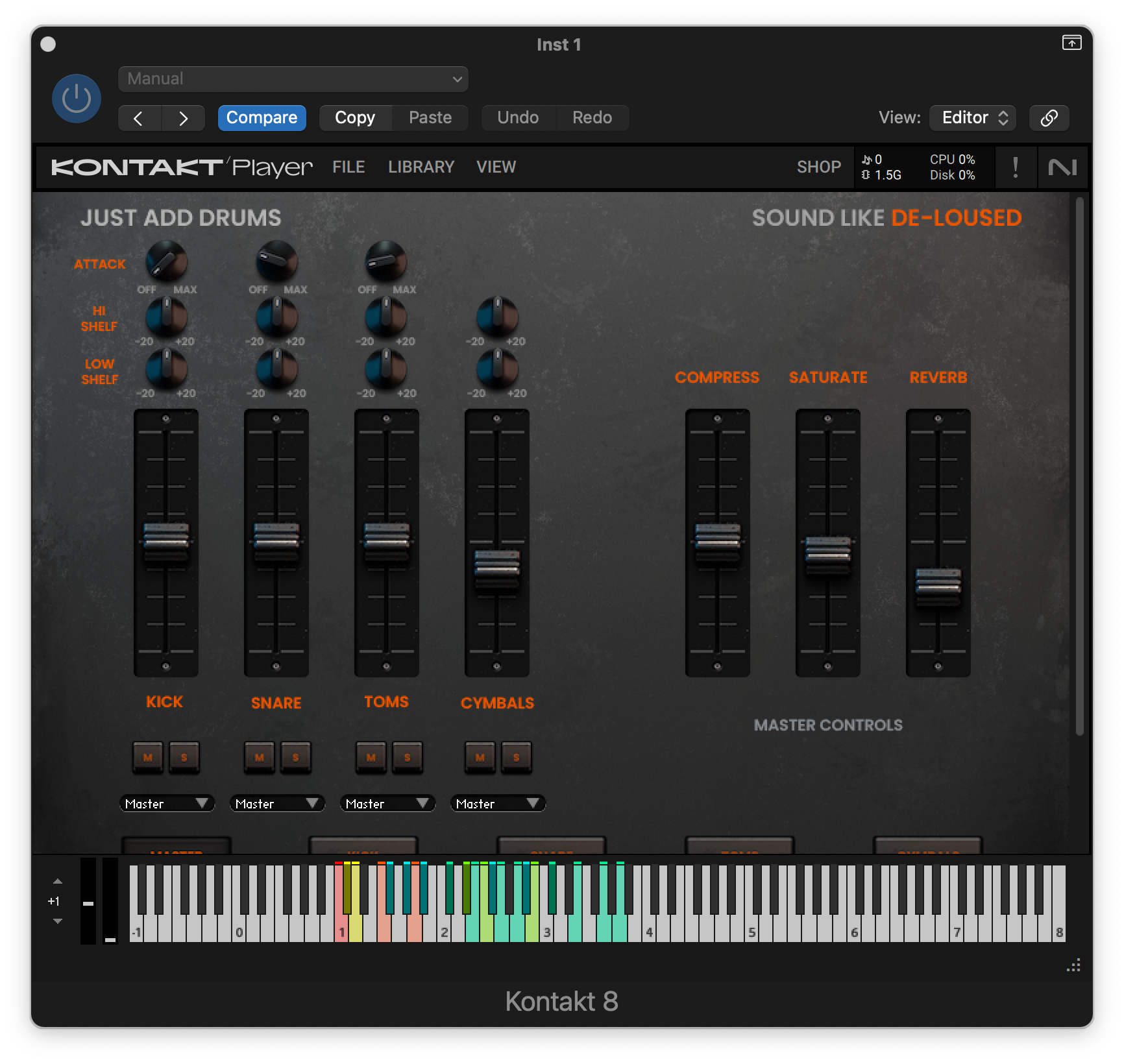Open the CYMBALS output Master dropdown
This screenshot has width=1124, height=1064.
tap(498, 804)
